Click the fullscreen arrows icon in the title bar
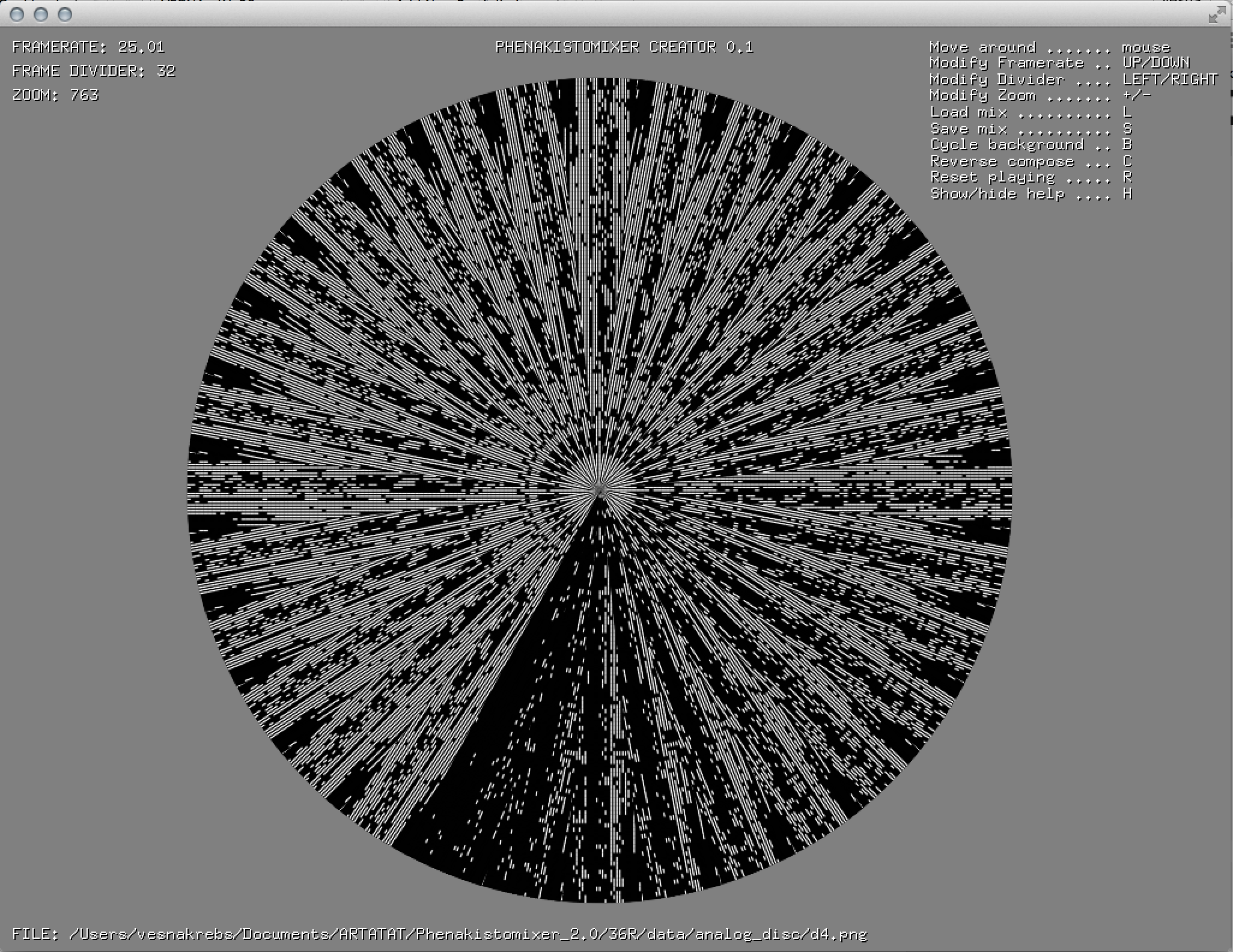1233x952 pixels. pos(1217,14)
